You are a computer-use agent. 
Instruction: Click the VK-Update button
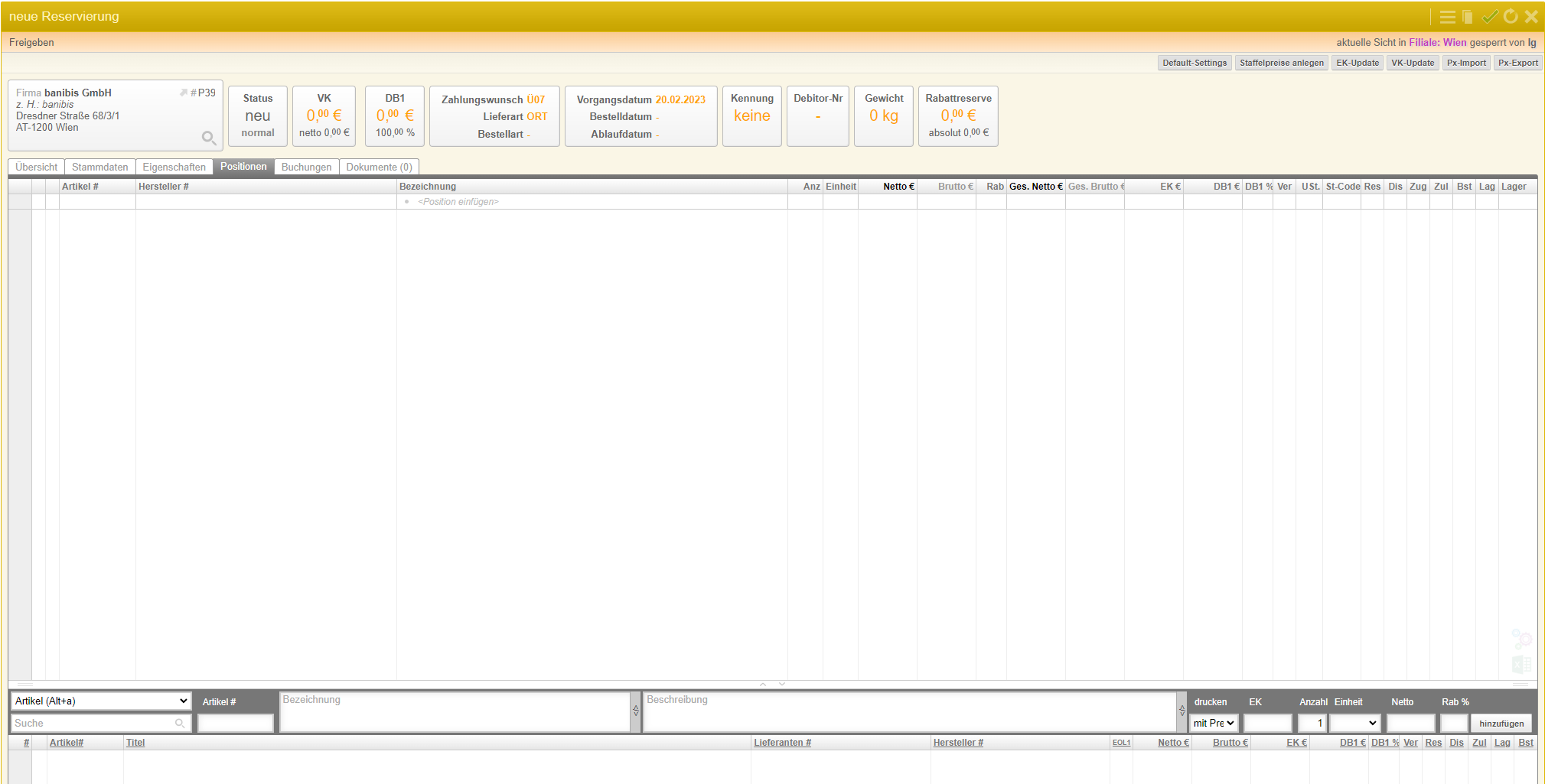[1413, 63]
